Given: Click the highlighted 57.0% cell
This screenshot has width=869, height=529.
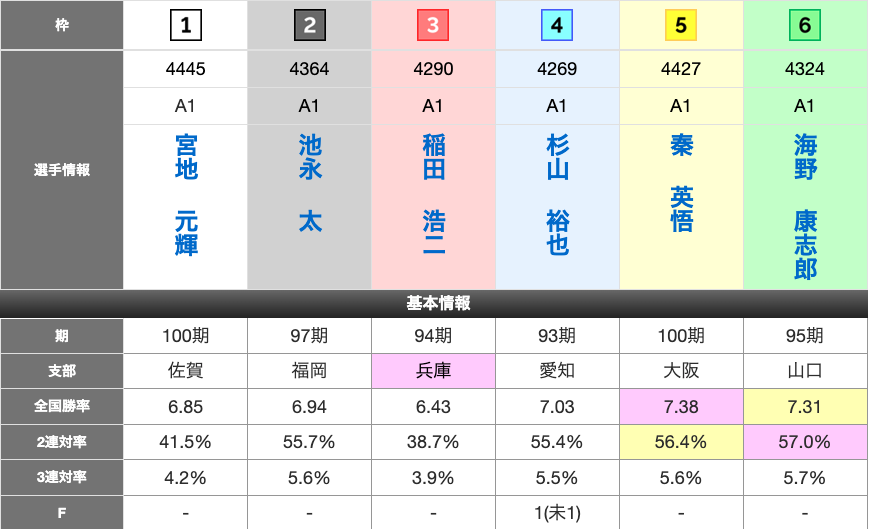Looking at the screenshot, I should (805, 442).
